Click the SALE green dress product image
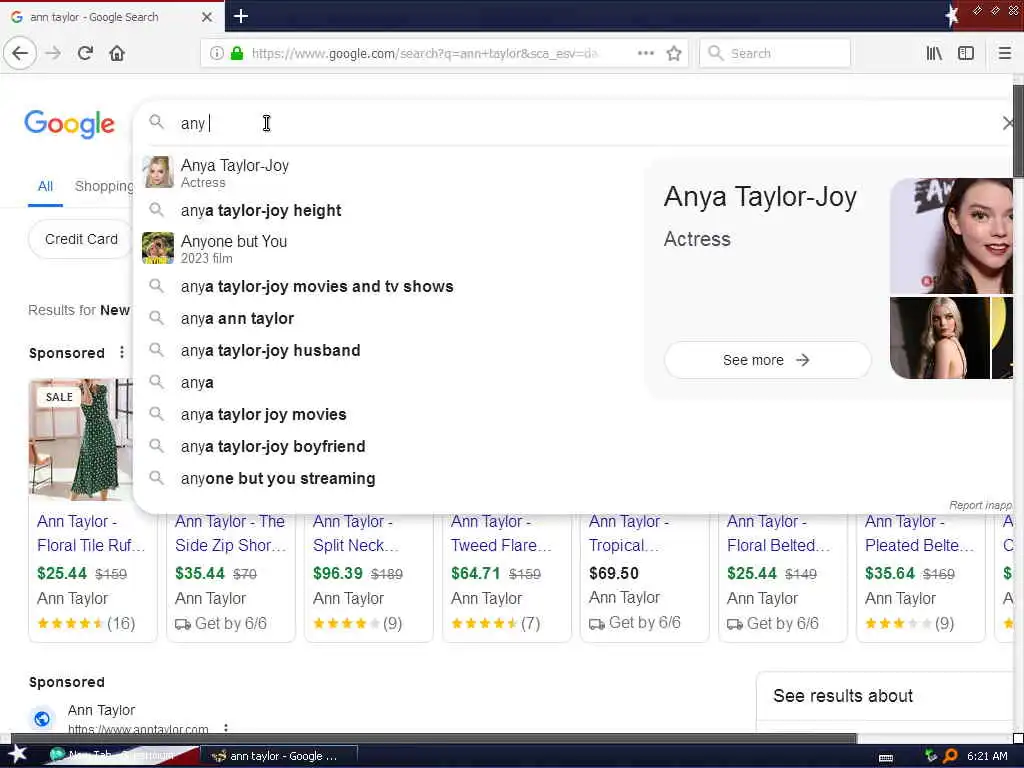The height and width of the screenshot is (768, 1024). (x=81, y=440)
